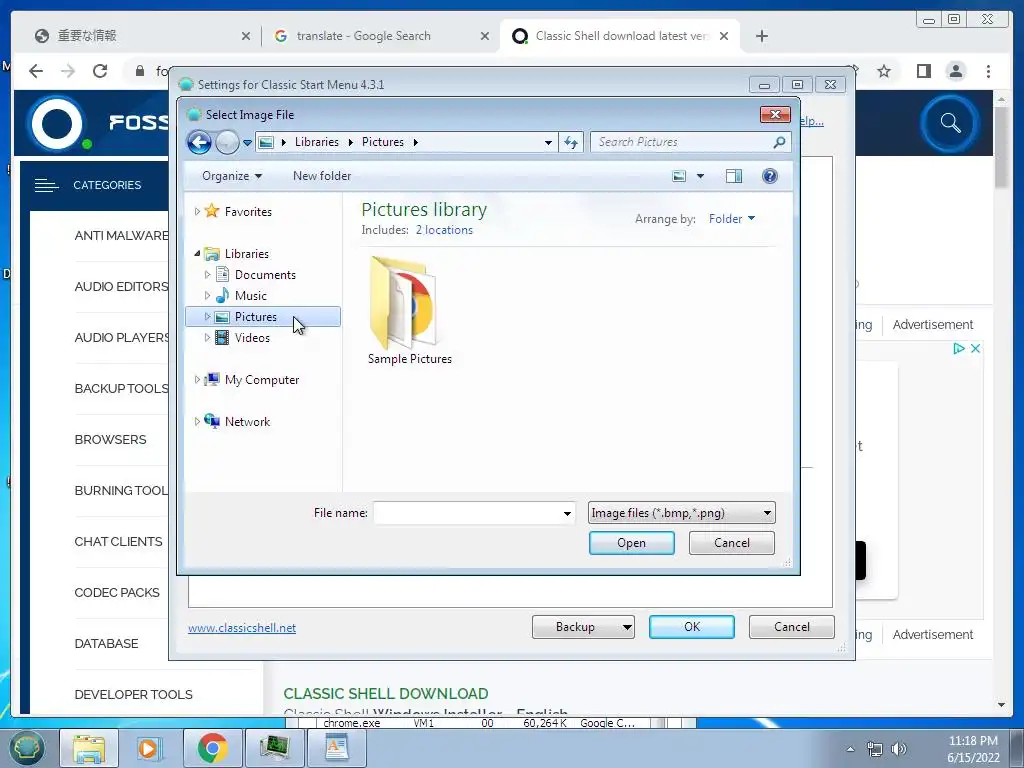Screen dimensions: 1024x768
Task: Launch Windows Explorer from the taskbar
Action: coord(89,748)
